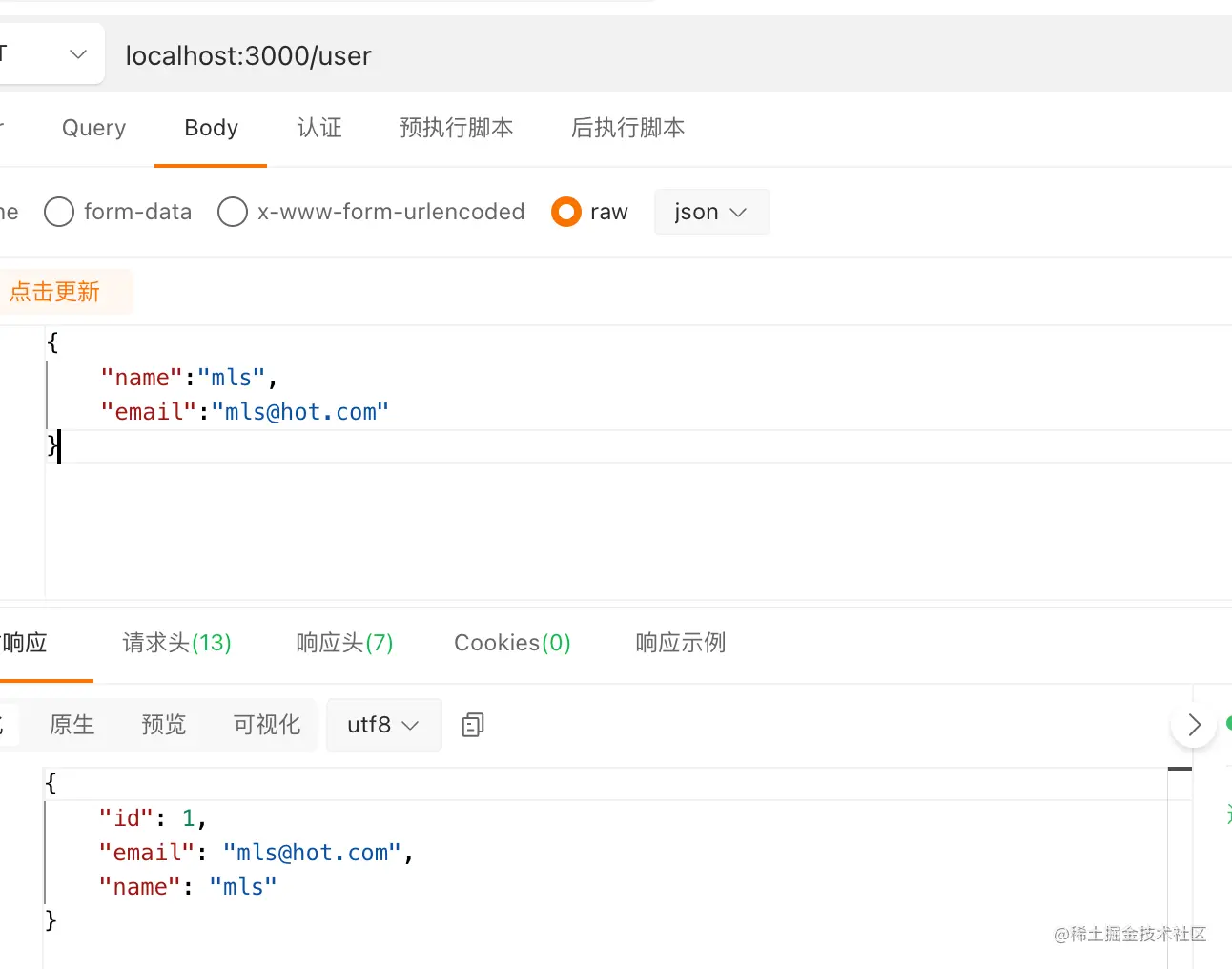The width and height of the screenshot is (1232, 969).
Task: Copy the response with the copy icon
Action: pos(473,725)
